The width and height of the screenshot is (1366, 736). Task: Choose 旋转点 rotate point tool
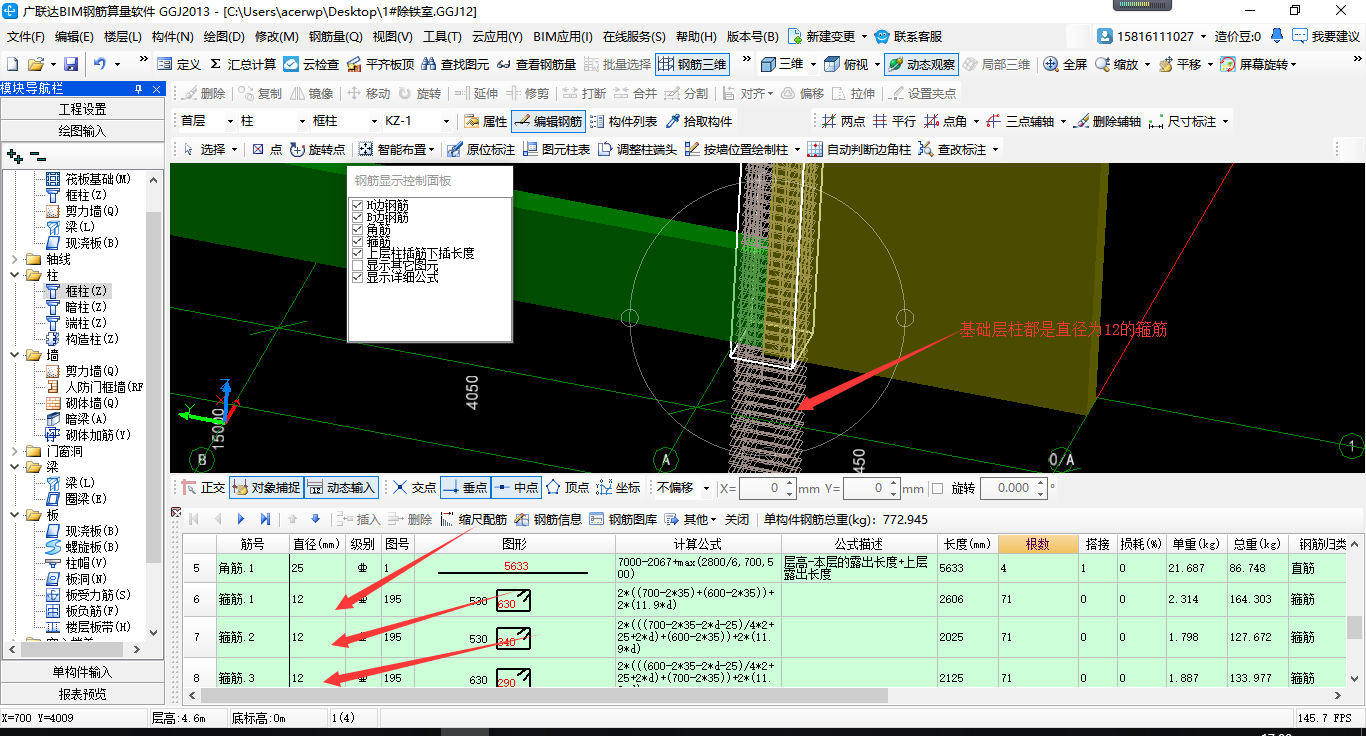(x=317, y=149)
